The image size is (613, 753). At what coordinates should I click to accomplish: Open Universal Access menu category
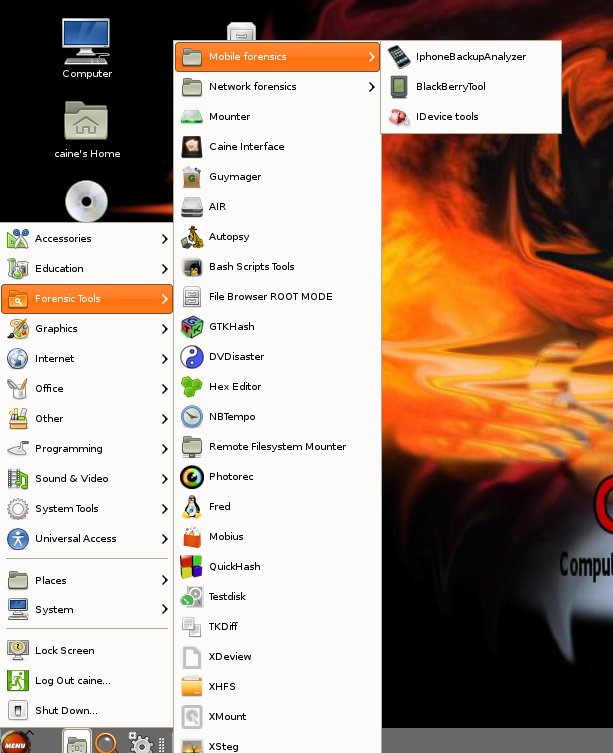[87, 539]
